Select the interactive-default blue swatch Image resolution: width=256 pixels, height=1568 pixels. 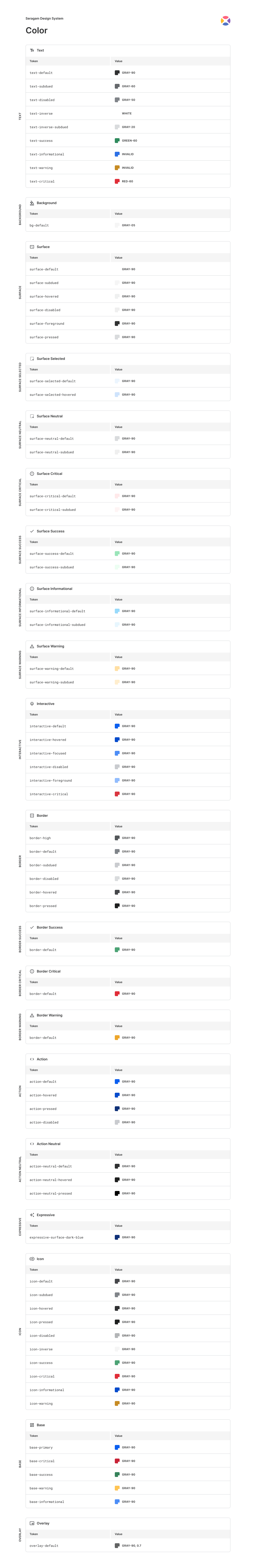tap(117, 726)
